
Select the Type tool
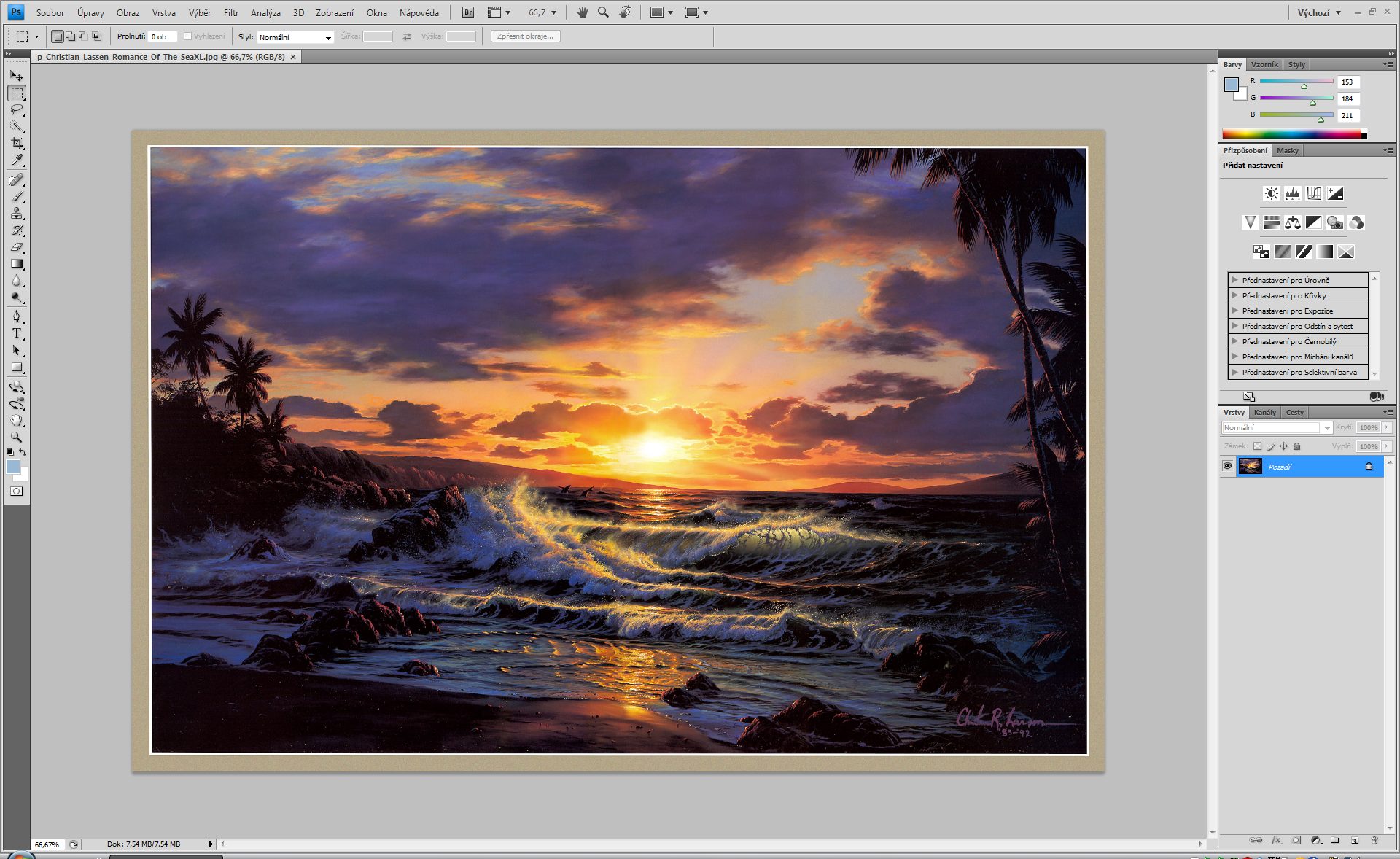(17, 333)
